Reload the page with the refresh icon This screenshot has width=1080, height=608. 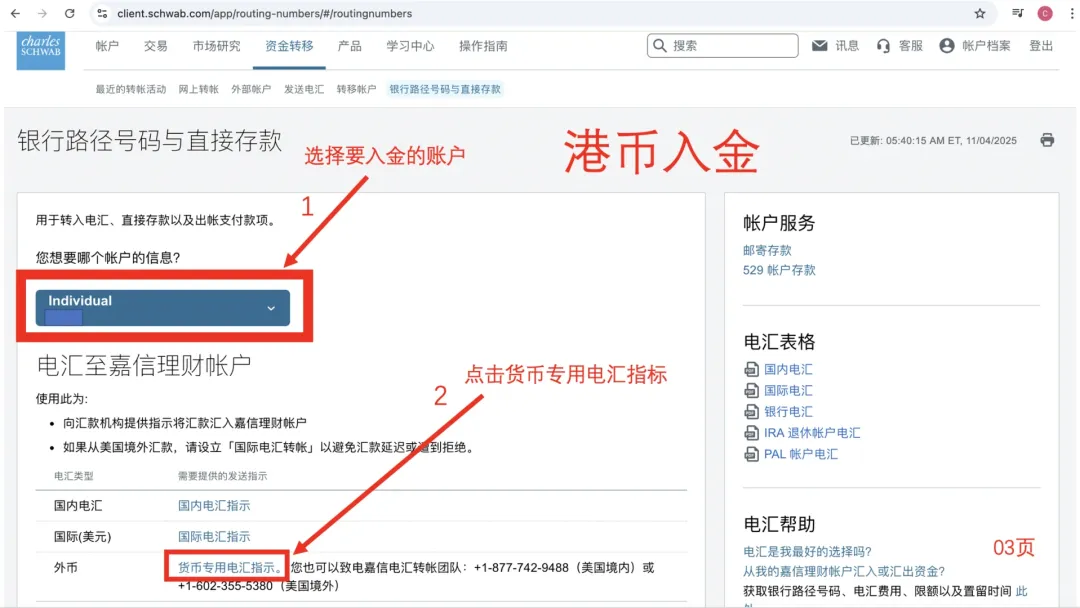(70, 13)
